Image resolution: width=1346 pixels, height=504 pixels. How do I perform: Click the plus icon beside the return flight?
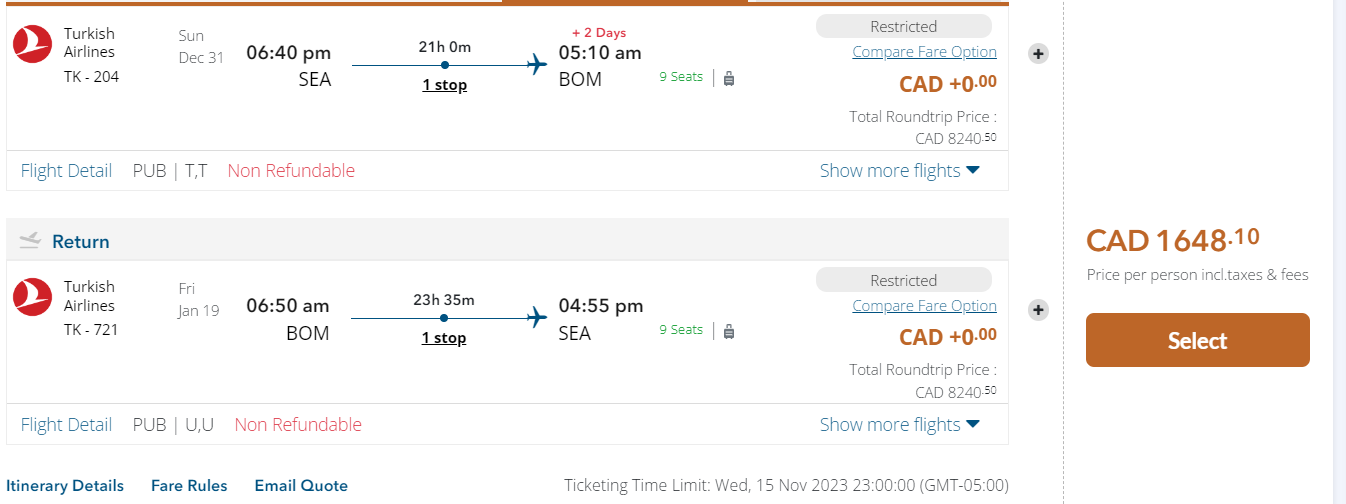(x=1039, y=310)
